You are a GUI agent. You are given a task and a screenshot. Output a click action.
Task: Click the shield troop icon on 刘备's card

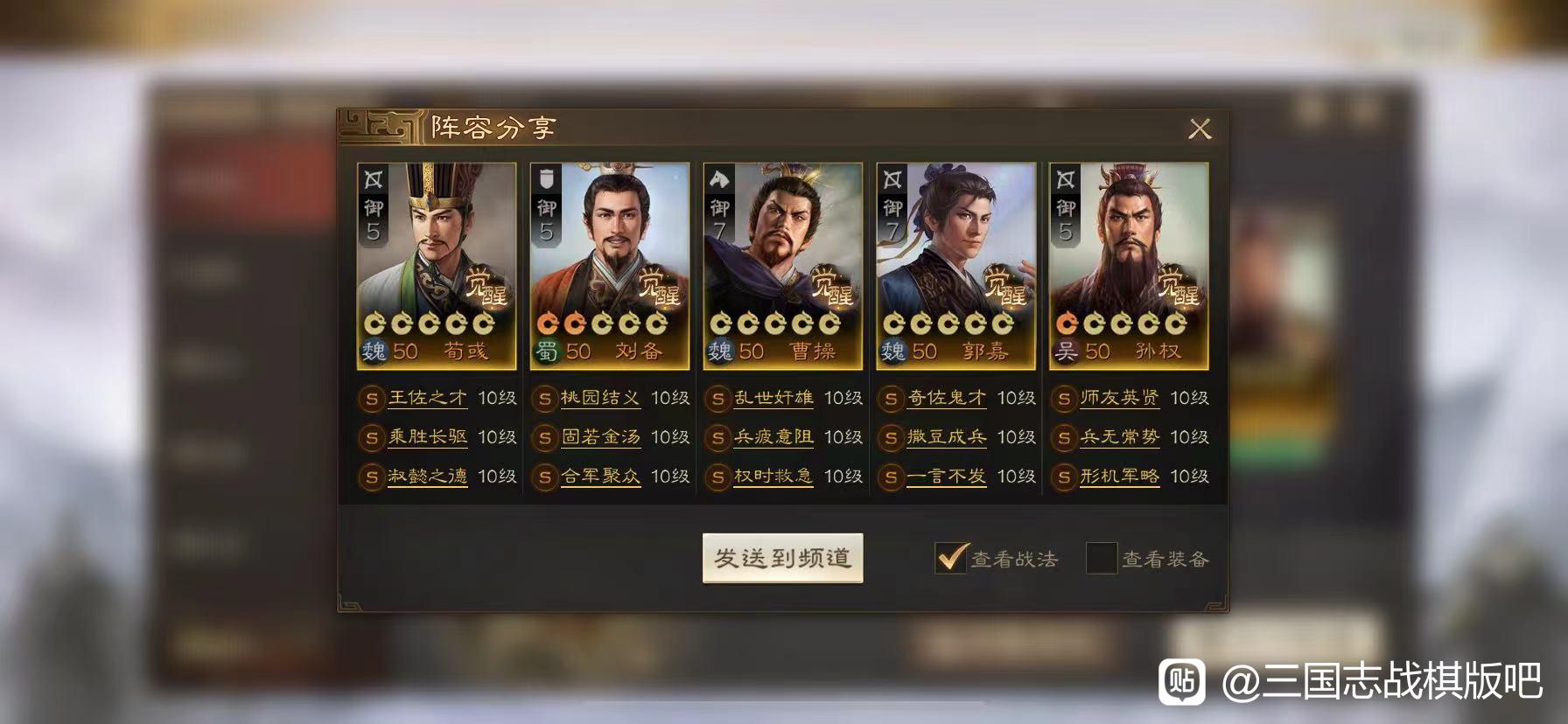click(x=546, y=180)
